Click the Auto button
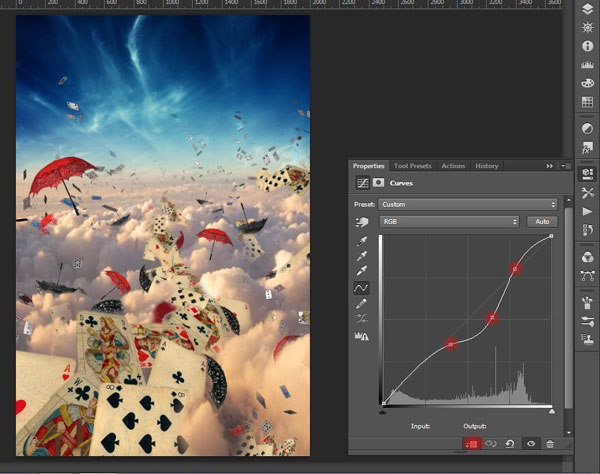 542,222
